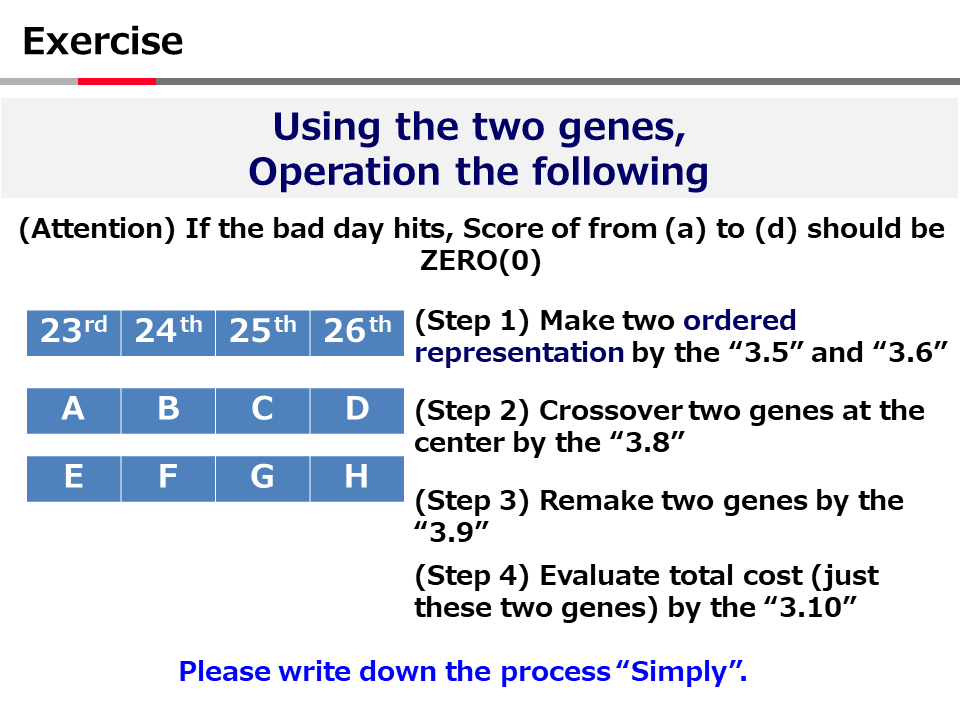Select gene cell "C"
This screenshot has height=720, width=960.
(x=262, y=410)
